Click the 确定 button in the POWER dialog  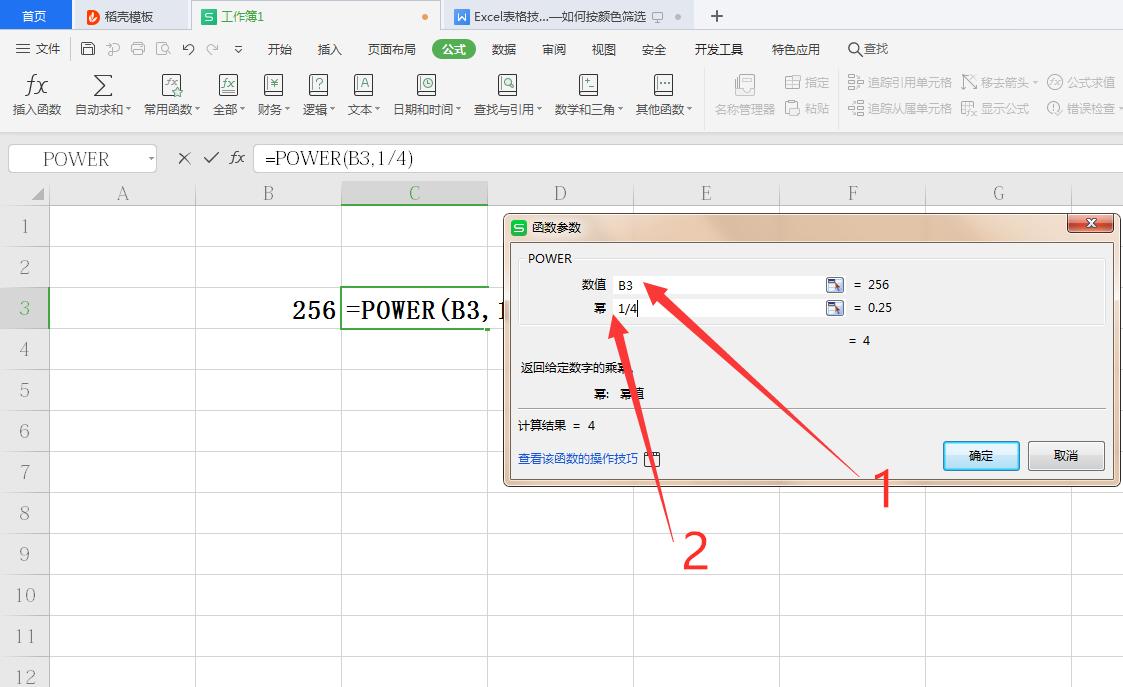point(980,455)
